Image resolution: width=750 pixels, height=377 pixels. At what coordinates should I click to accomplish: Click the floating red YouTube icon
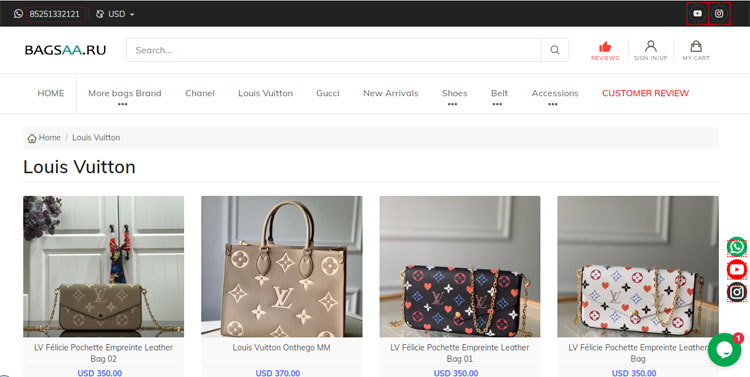pos(737,270)
